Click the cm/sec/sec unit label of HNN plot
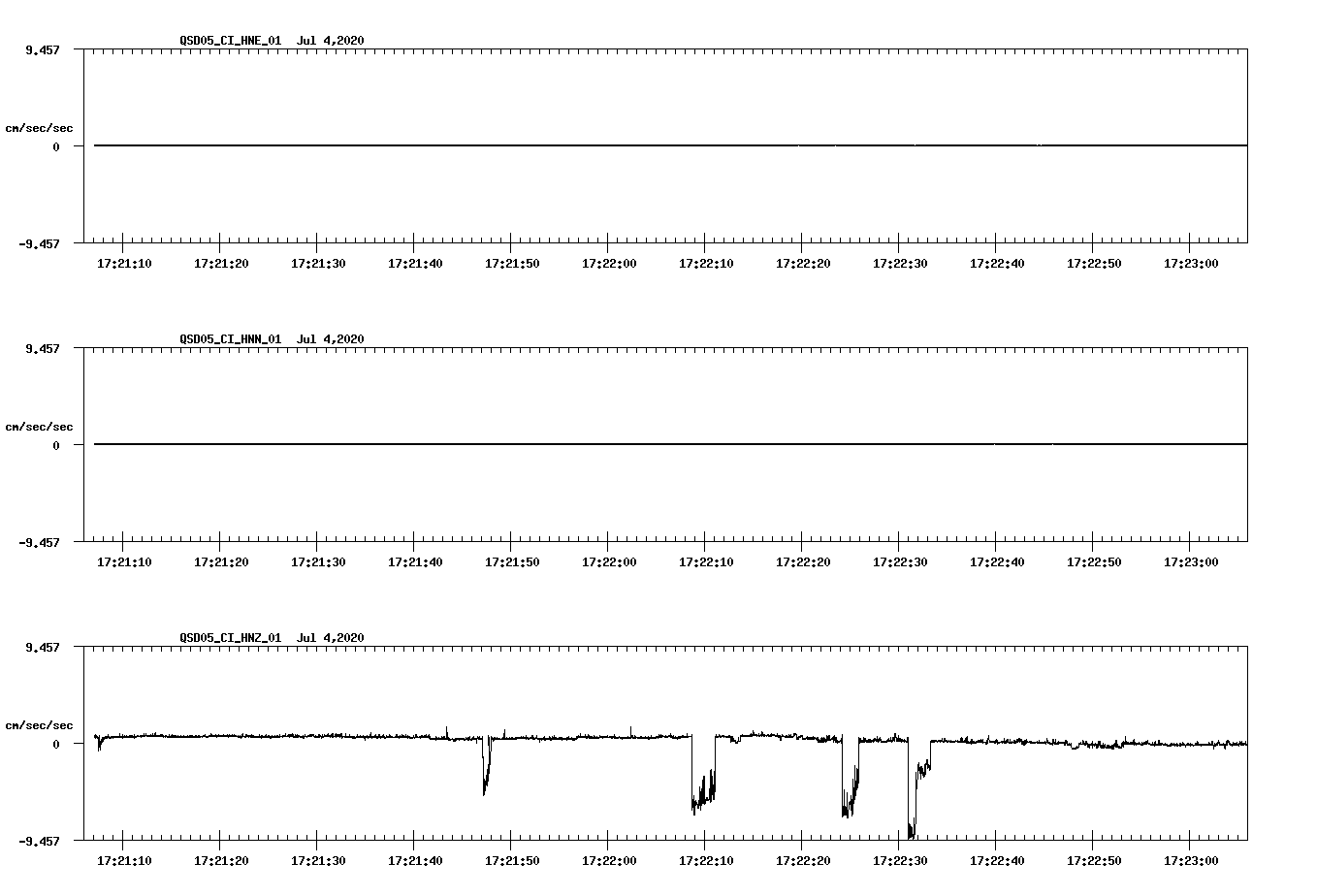Viewport: 1317px width, 896px height. (x=39, y=428)
